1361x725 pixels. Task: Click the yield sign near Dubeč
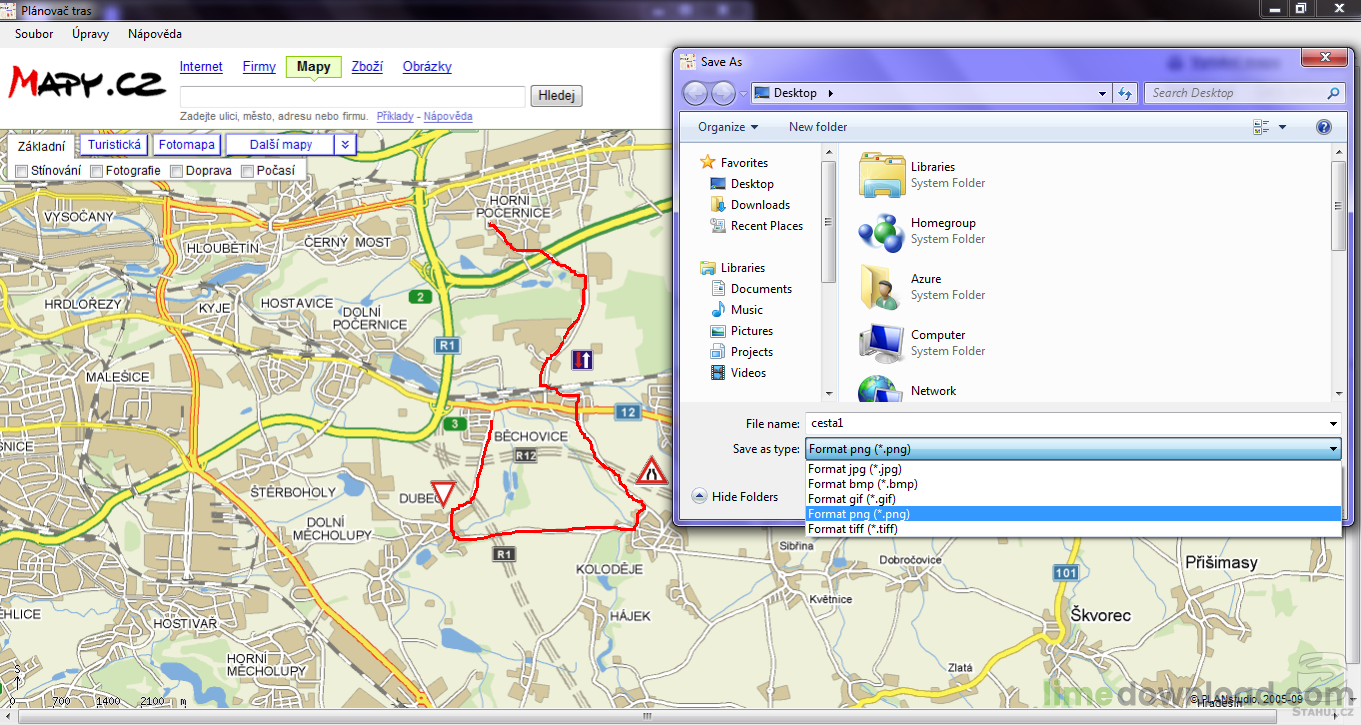(443, 494)
